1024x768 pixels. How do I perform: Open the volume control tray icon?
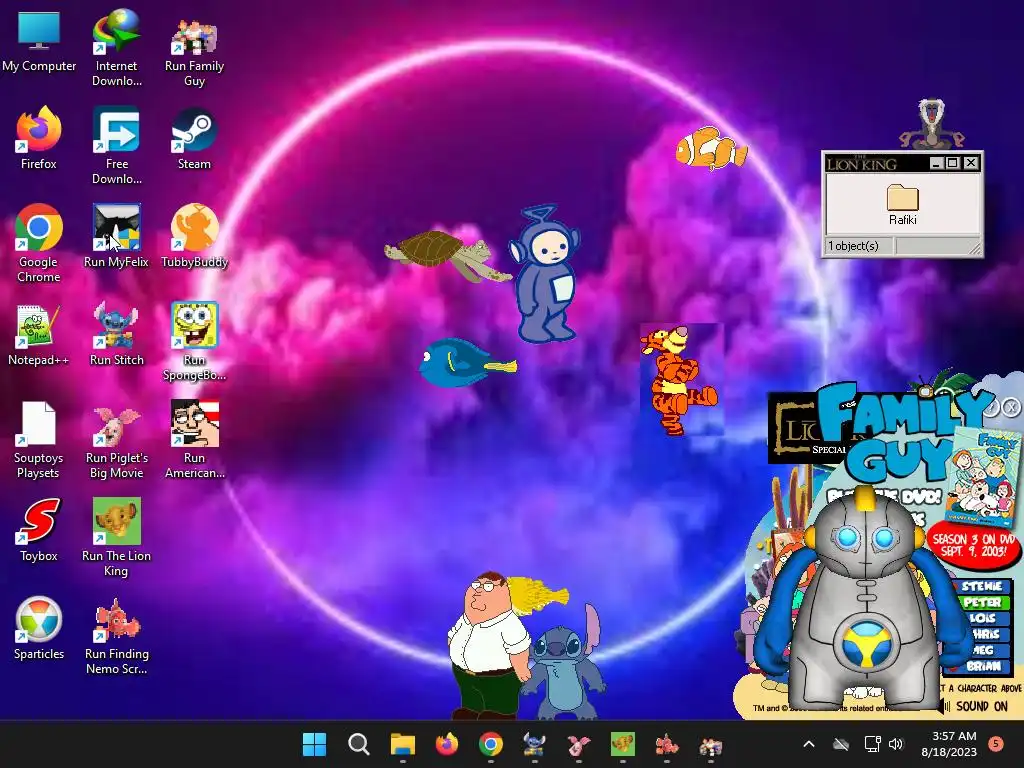(x=896, y=744)
